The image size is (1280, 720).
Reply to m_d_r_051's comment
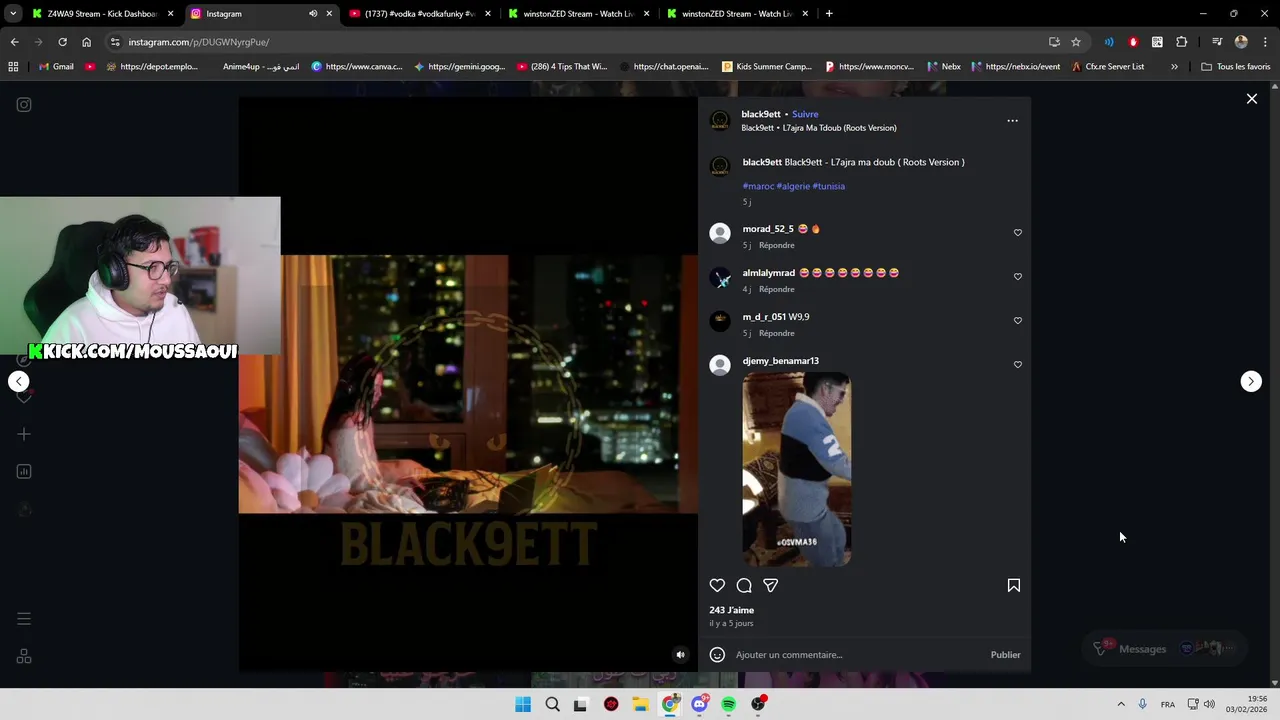pos(776,333)
